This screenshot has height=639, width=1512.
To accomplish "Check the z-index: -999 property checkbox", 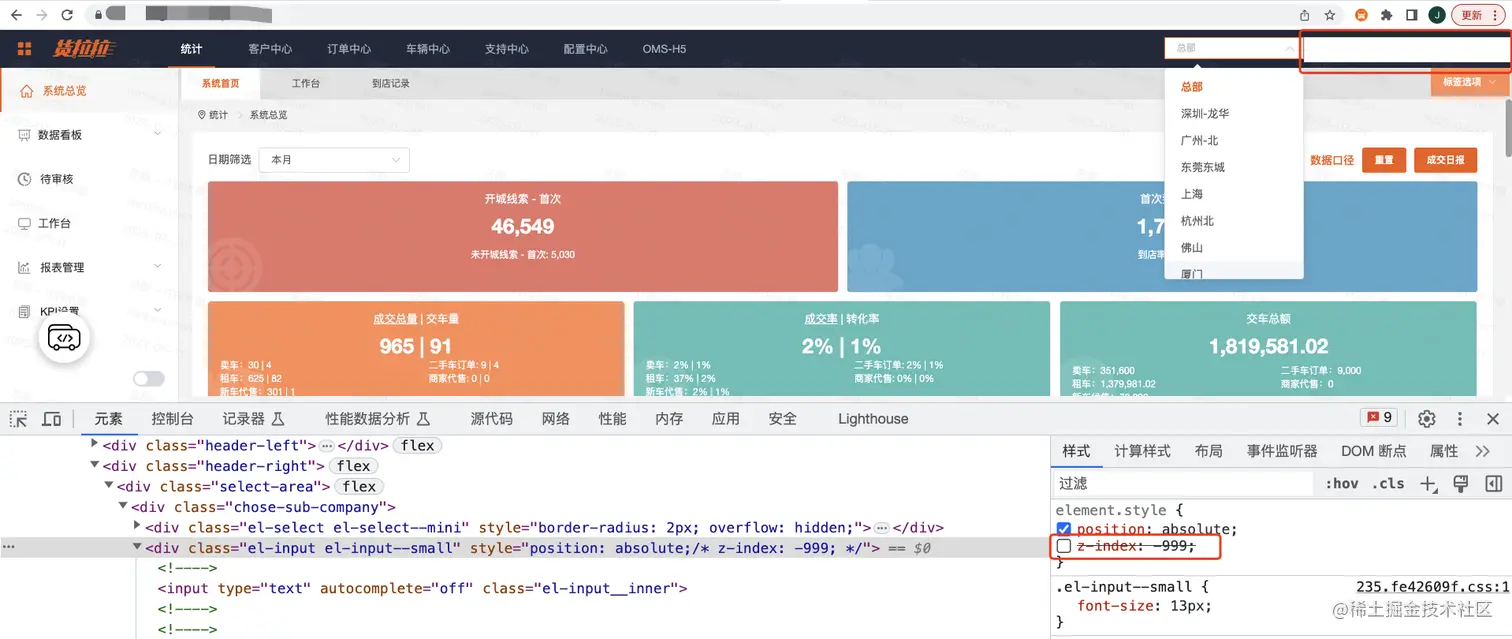I will [x=1064, y=546].
